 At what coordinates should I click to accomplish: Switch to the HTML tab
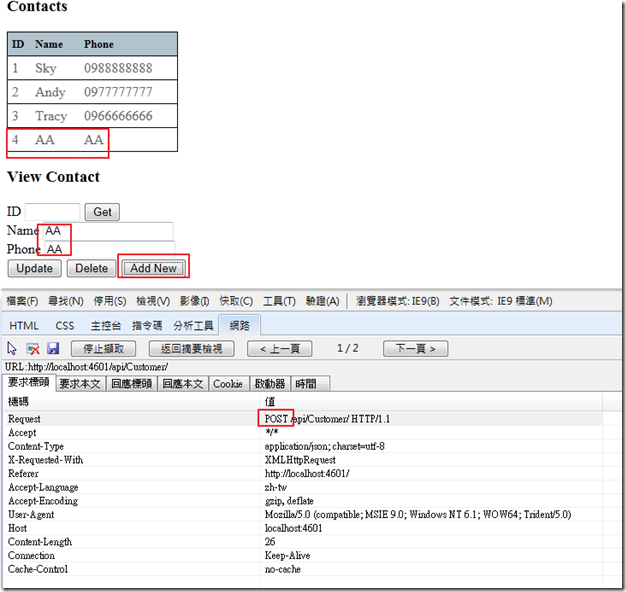click(24, 326)
